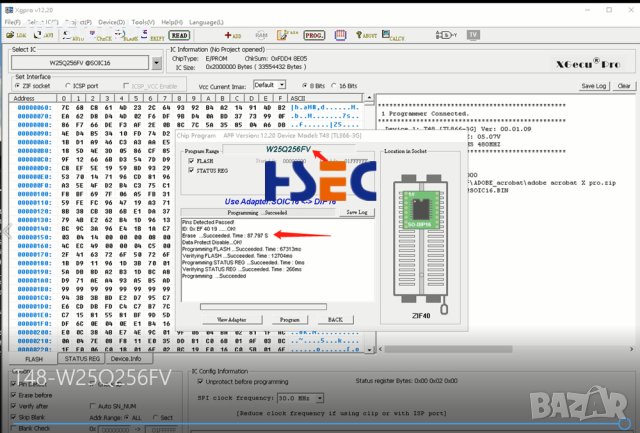Click the TV toolbar icon

point(473,35)
